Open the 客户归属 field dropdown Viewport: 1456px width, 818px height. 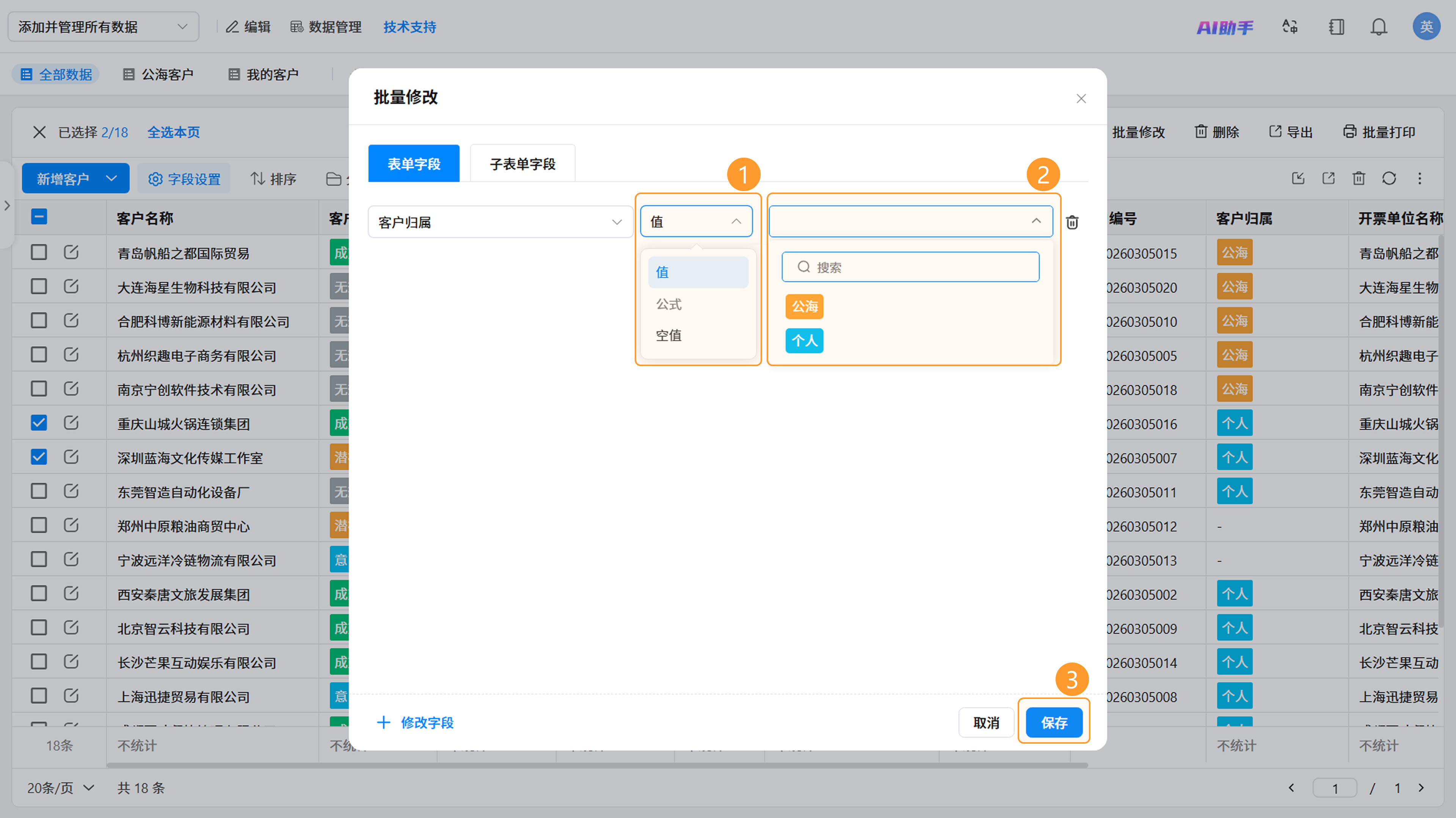click(x=500, y=222)
